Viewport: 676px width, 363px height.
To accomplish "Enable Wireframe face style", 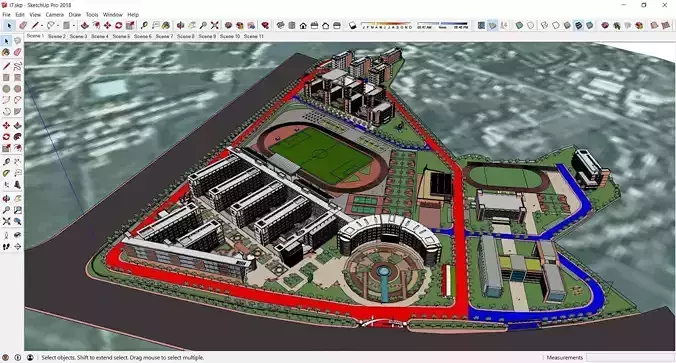I will click(545, 25).
